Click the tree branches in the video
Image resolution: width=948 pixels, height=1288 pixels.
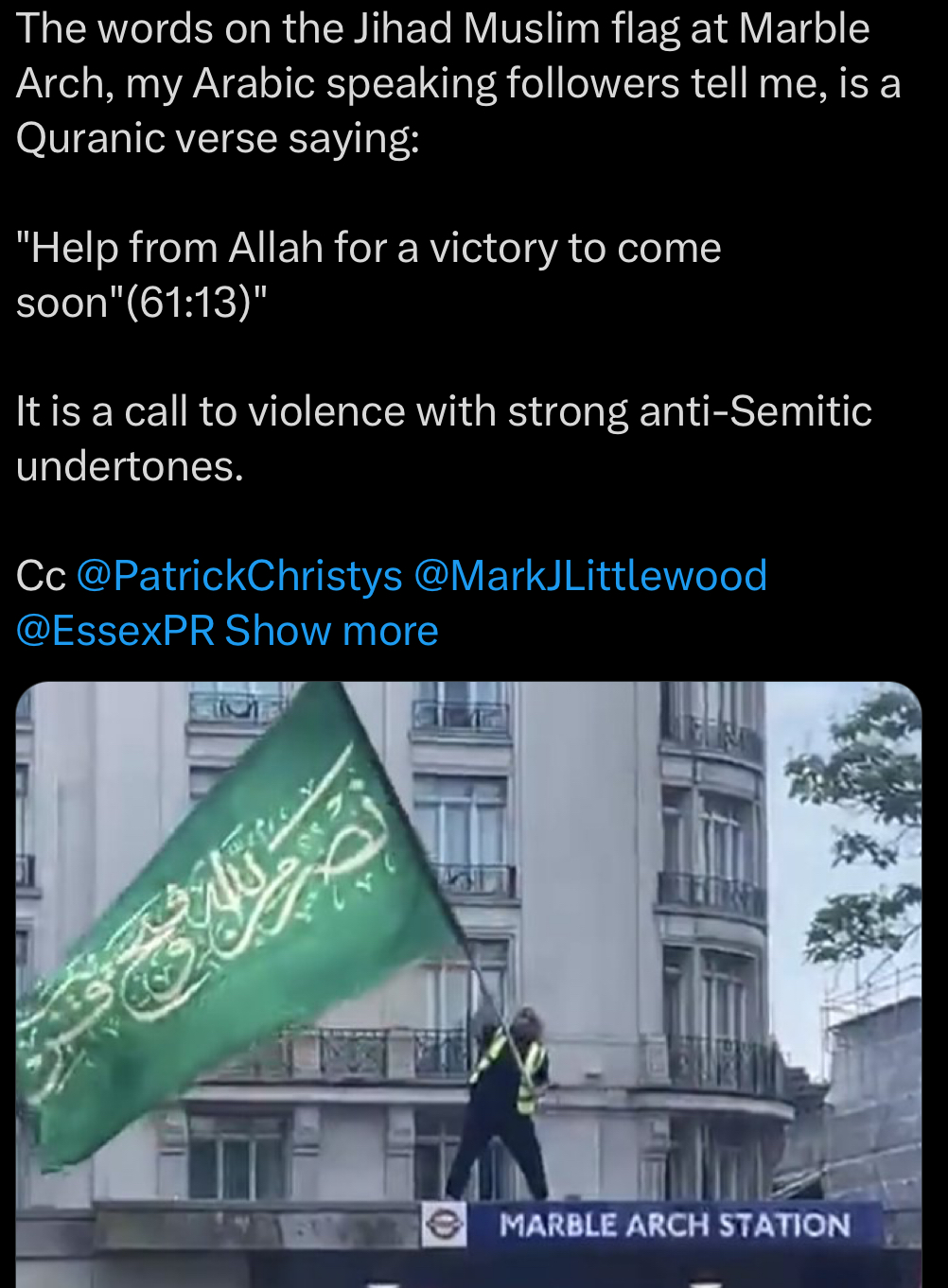(866, 832)
